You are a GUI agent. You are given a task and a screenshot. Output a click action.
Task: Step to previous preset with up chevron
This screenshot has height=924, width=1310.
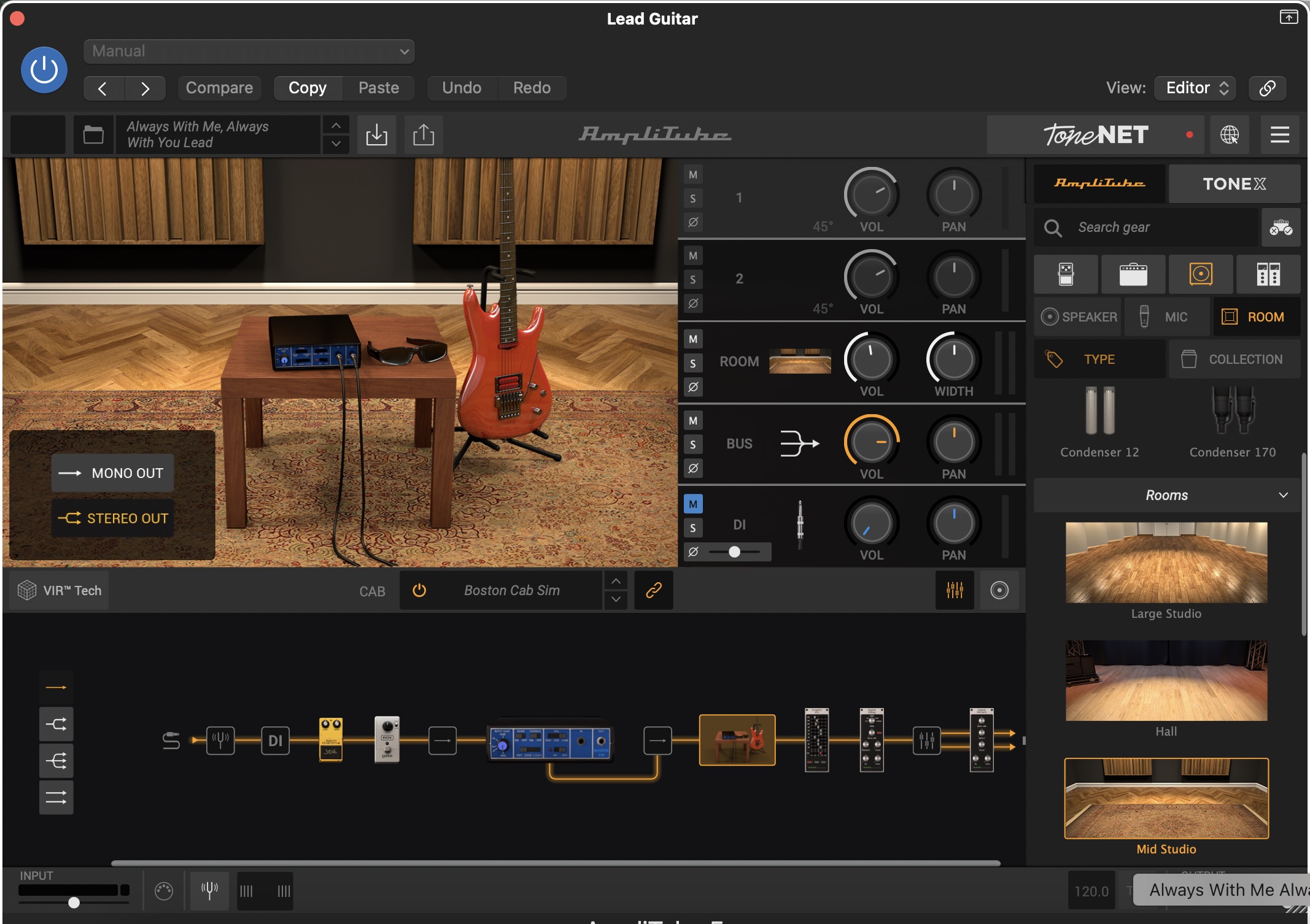336,125
